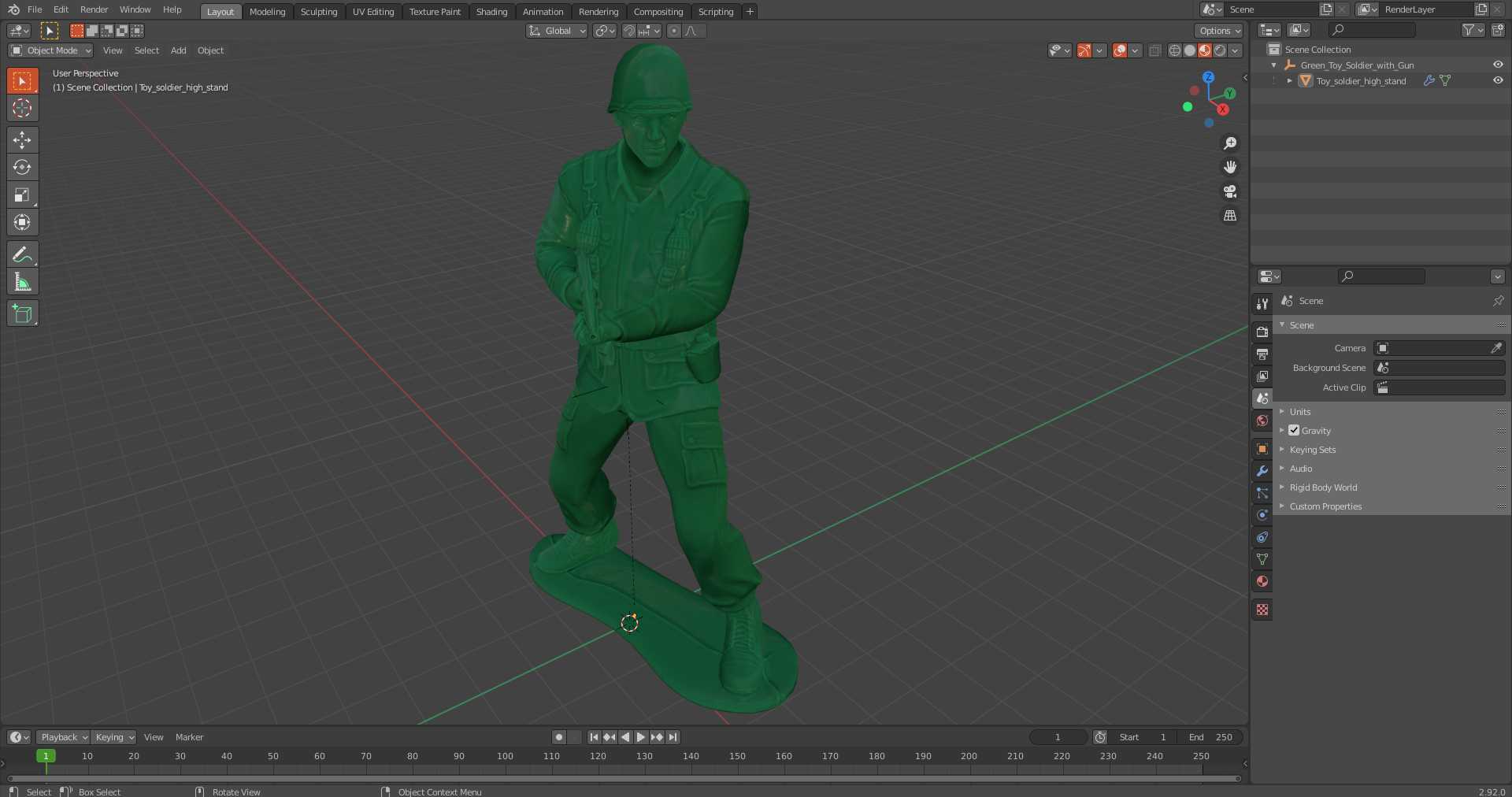Select the Select Box tool
The height and width of the screenshot is (797, 1512).
[22, 80]
